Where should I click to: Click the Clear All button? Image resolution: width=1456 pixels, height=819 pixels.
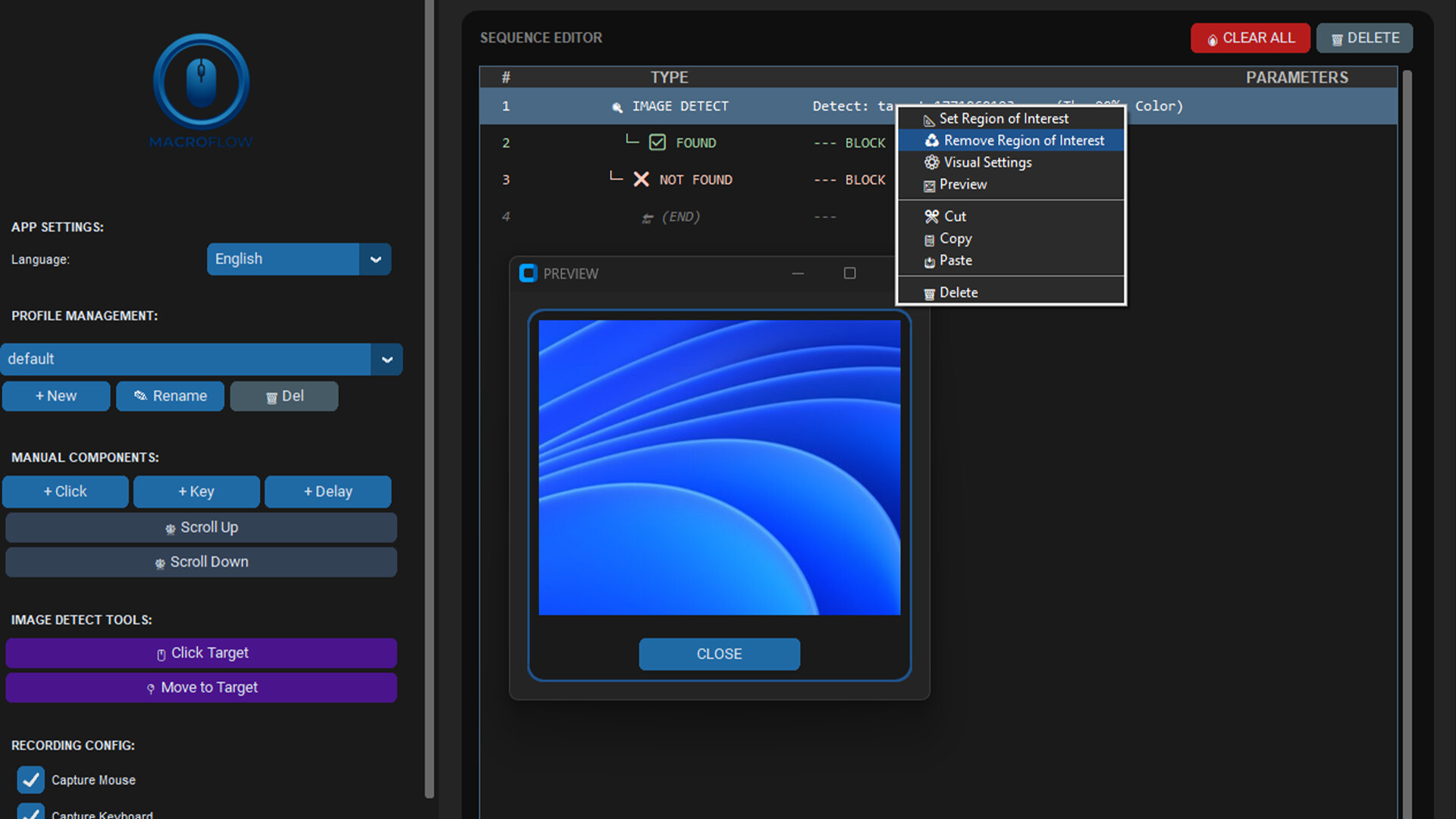(1250, 38)
